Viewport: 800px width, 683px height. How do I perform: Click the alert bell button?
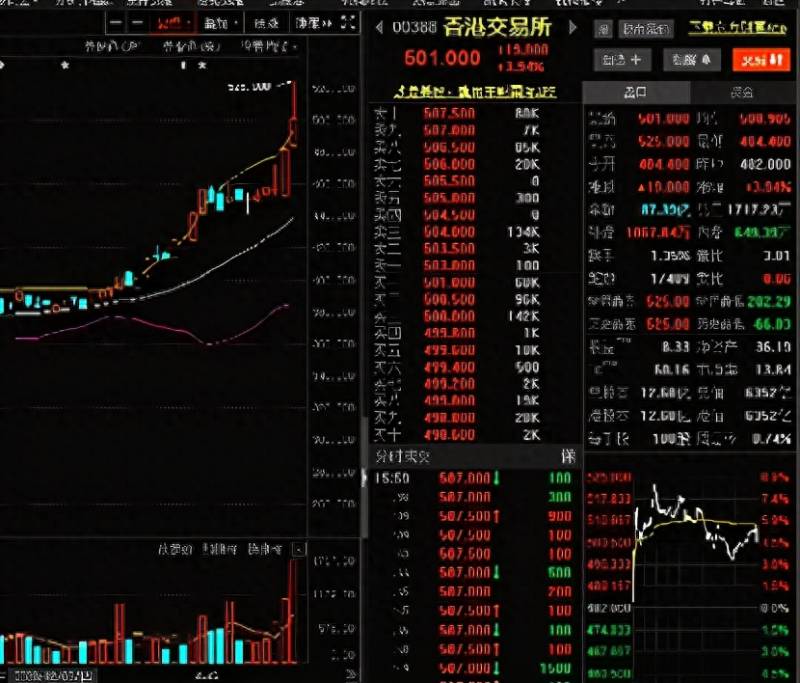[x=692, y=60]
